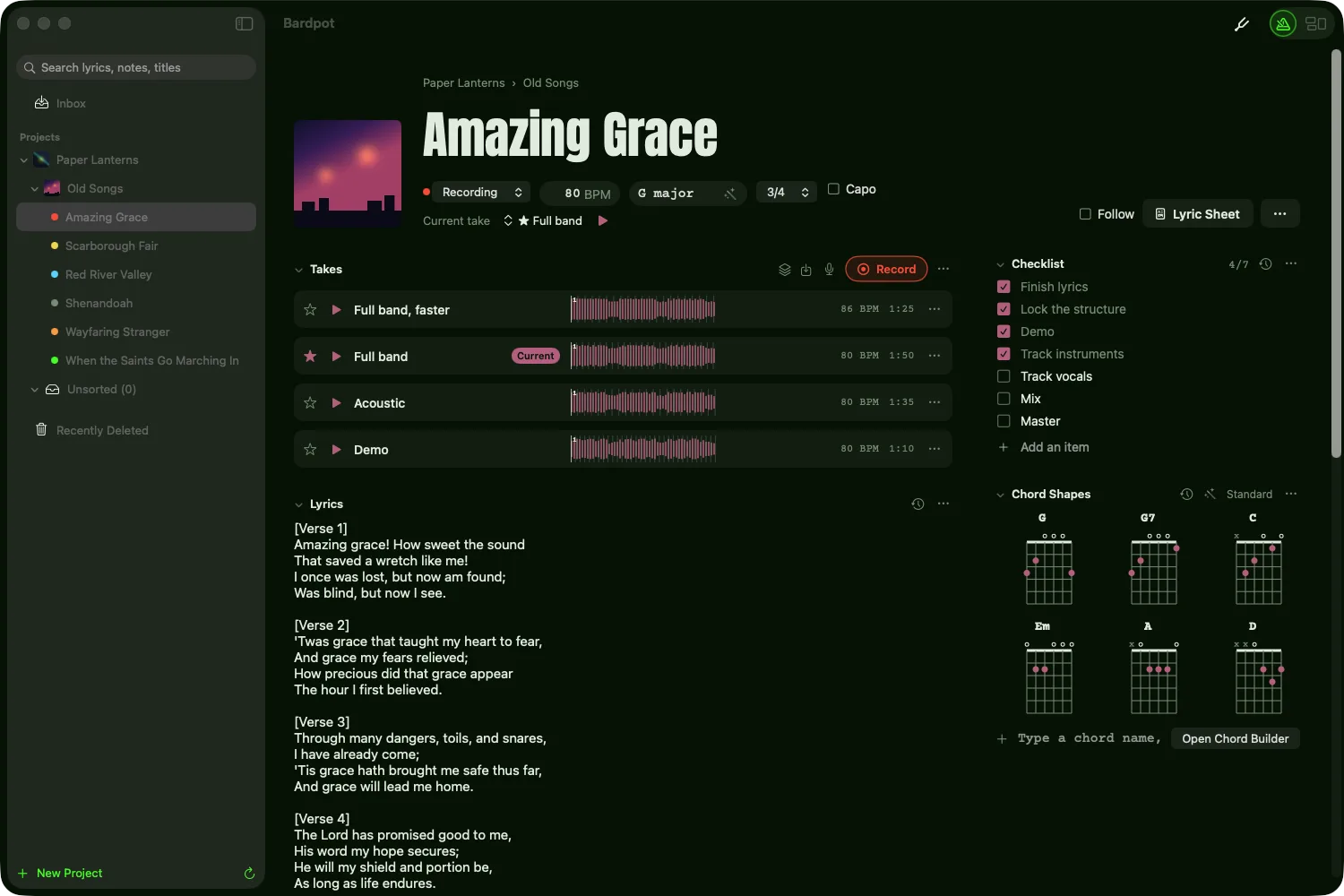Collapse the Lyrics section

click(x=298, y=504)
